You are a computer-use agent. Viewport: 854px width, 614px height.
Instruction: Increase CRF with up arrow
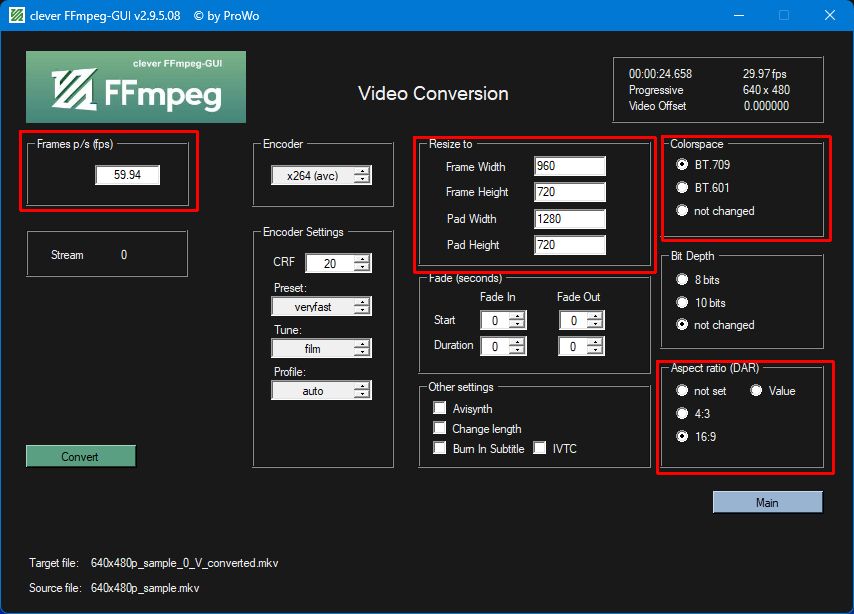tap(362, 258)
